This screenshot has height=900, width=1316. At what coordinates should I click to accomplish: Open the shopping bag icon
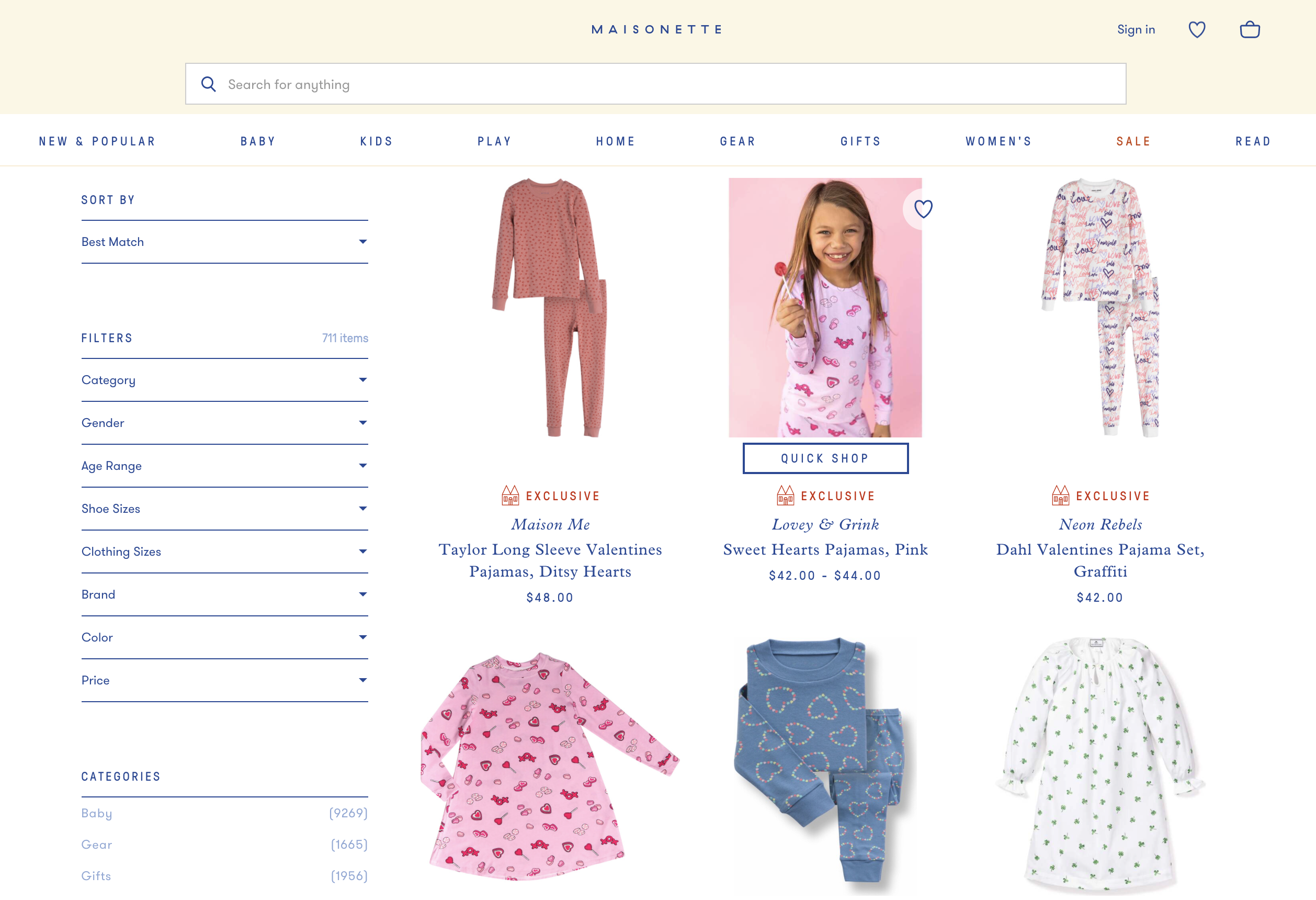1250,29
